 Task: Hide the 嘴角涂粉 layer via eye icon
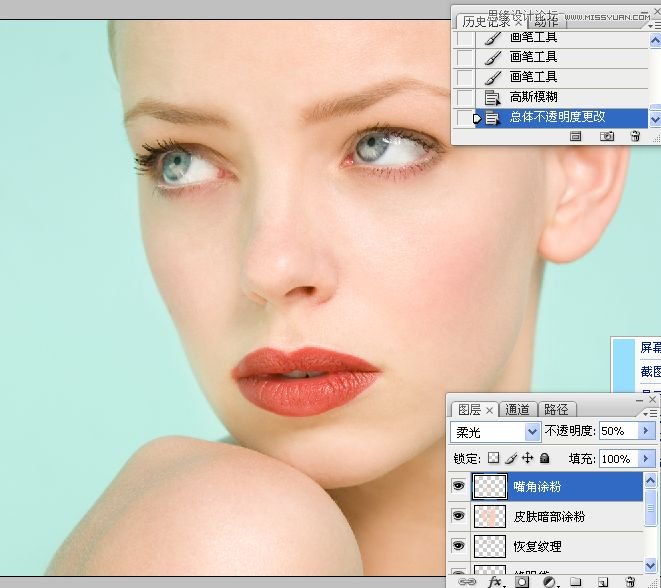458,486
